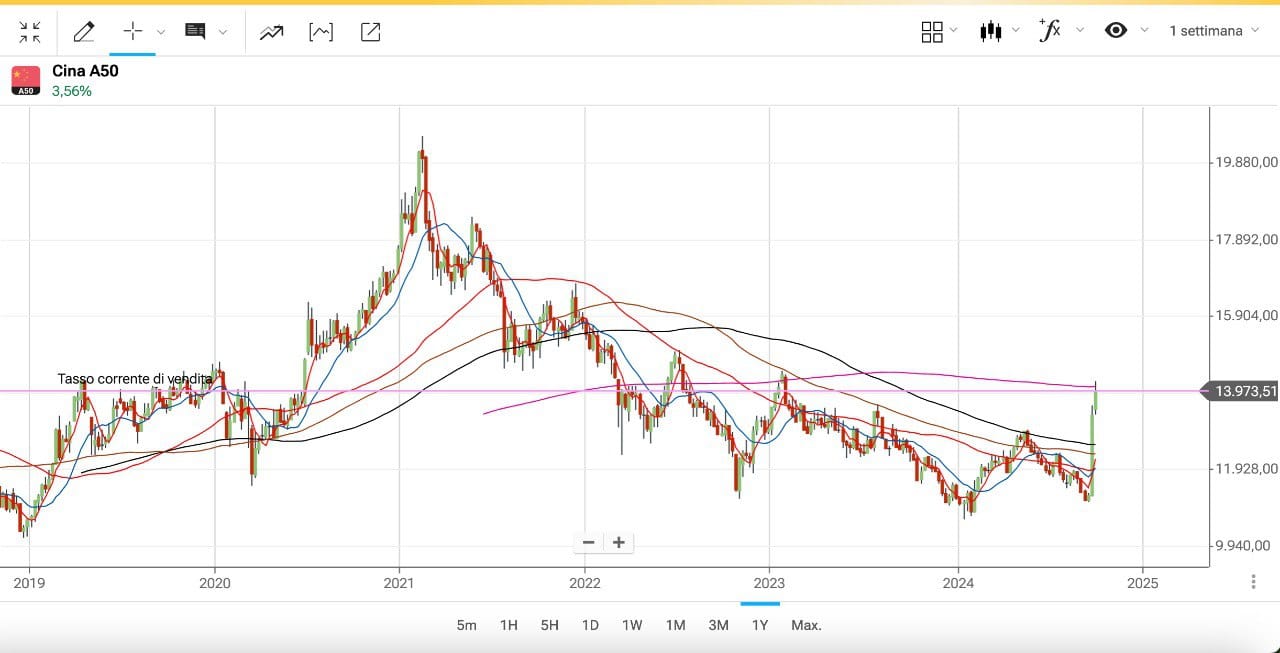This screenshot has height=653, width=1280.
Task: Click the bracketed chart pattern icon
Action: coord(321,32)
